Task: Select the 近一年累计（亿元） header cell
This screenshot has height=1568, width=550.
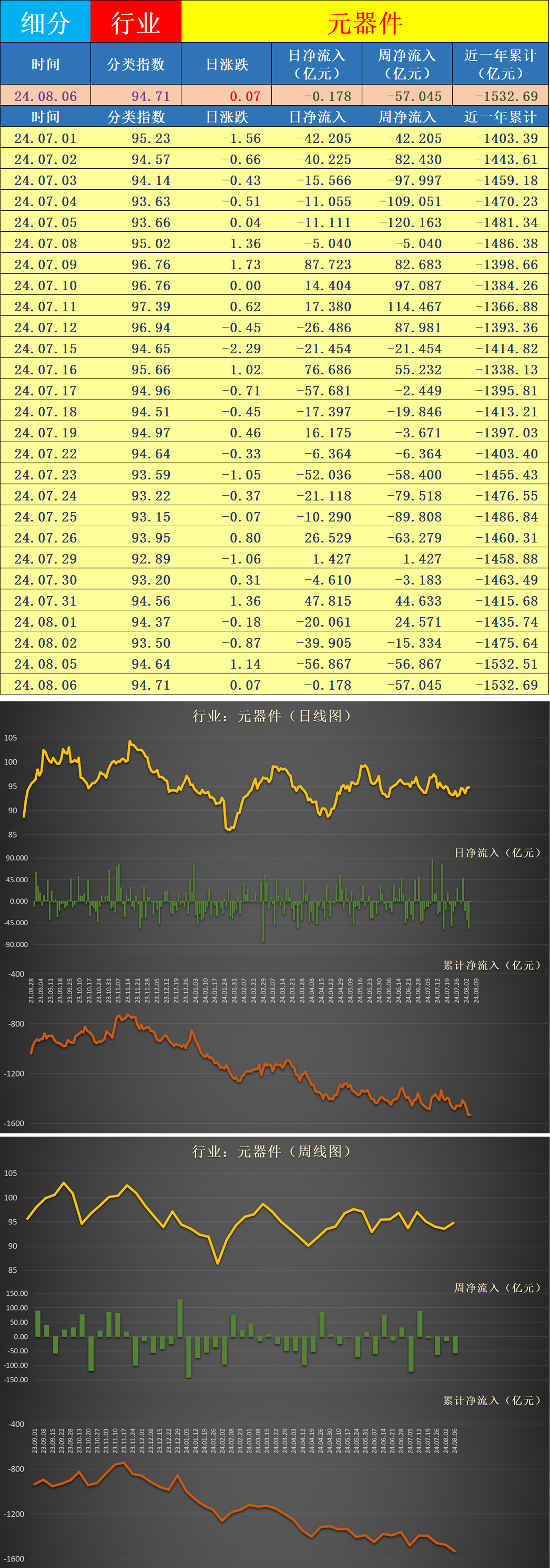Action: click(x=501, y=64)
